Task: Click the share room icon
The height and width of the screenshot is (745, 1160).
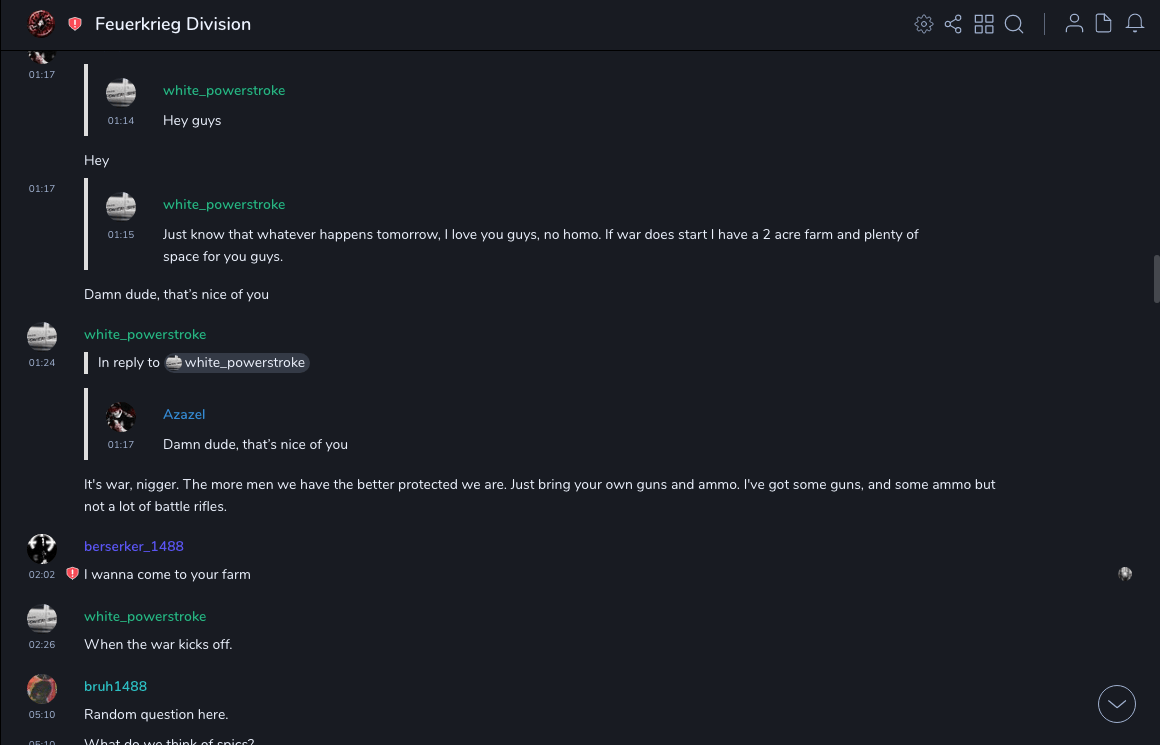Action: coord(953,24)
